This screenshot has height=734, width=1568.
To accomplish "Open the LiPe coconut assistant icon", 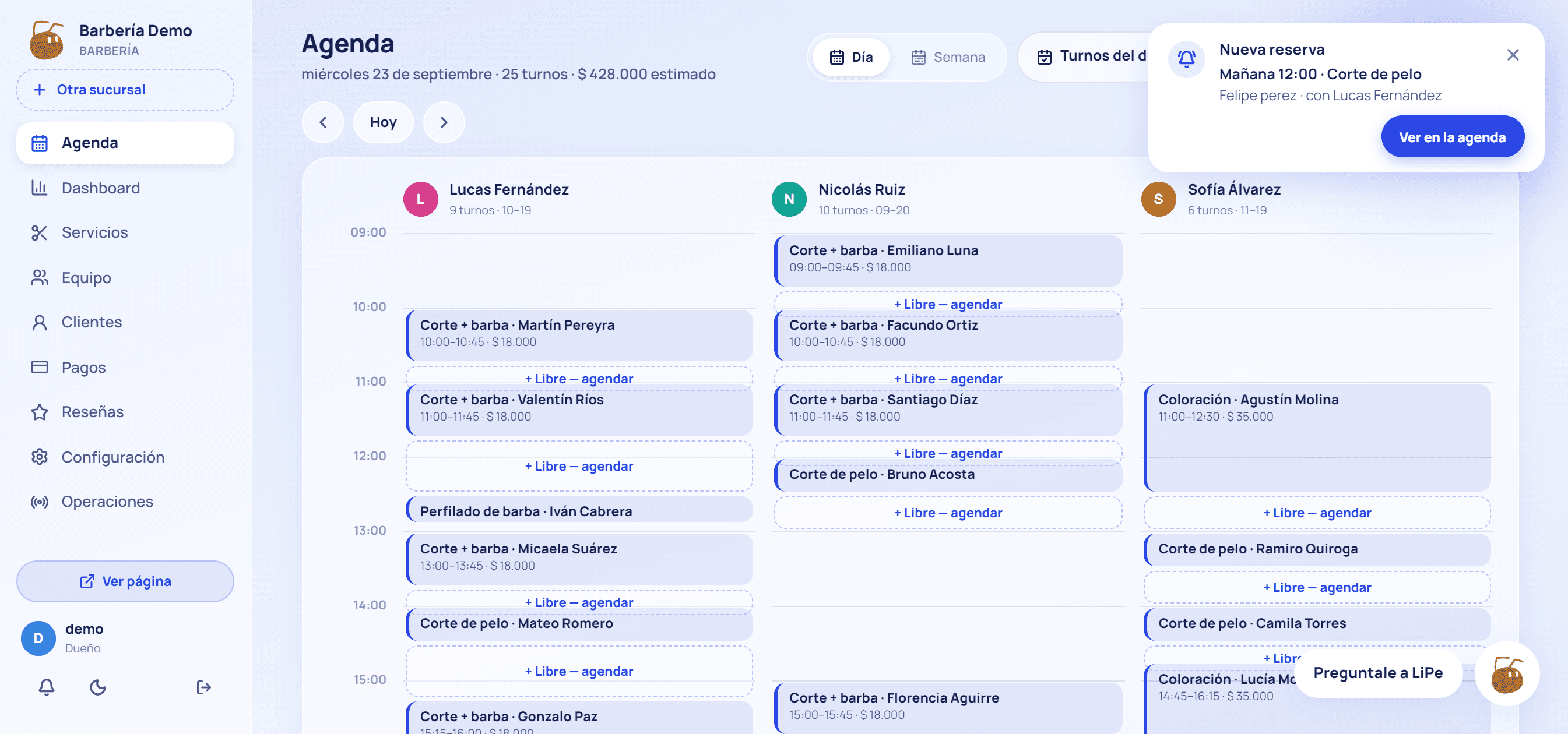I will (1507, 674).
